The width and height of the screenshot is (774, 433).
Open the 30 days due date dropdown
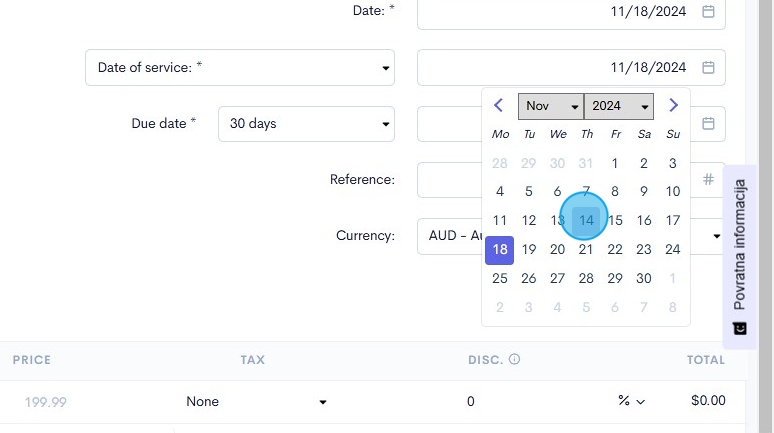click(306, 124)
